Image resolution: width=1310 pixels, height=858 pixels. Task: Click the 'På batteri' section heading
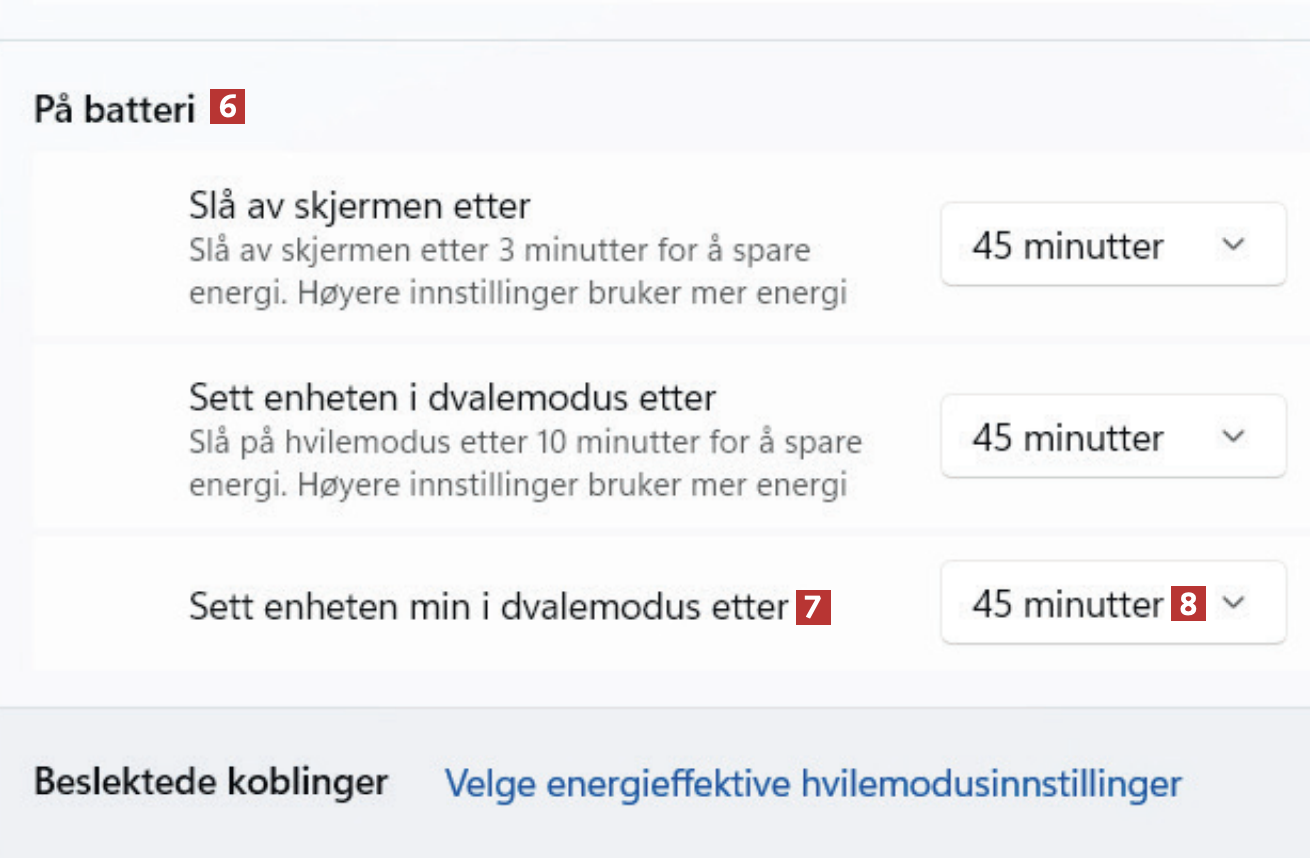(x=114, y=109)
